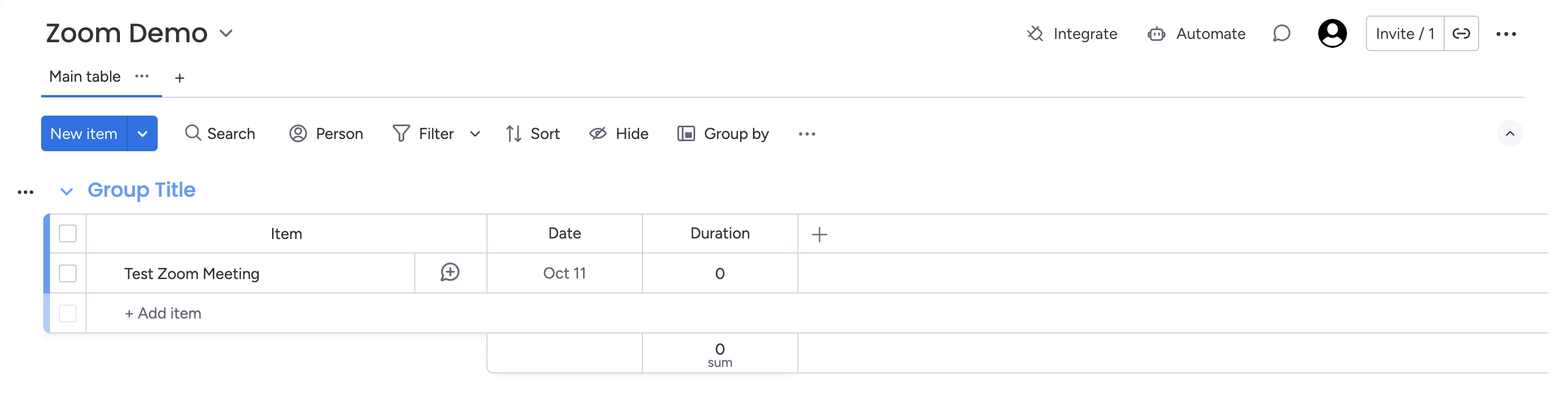
Task: Open the add update bubble on Test Zoom Meeting
Action: 450,272
